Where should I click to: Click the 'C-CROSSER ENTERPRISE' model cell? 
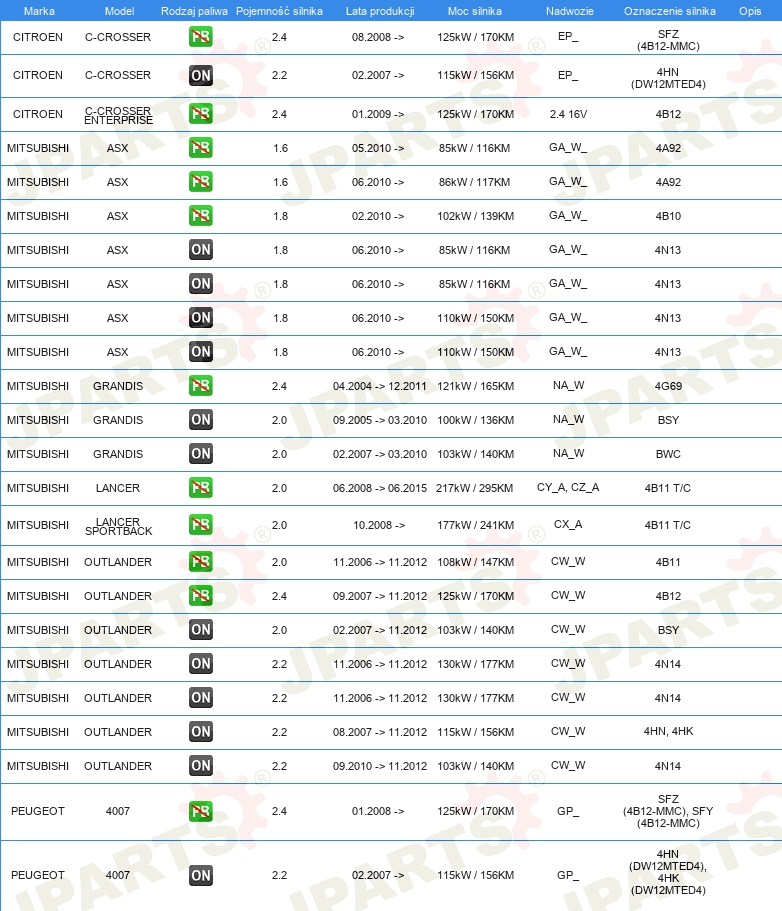118,115
